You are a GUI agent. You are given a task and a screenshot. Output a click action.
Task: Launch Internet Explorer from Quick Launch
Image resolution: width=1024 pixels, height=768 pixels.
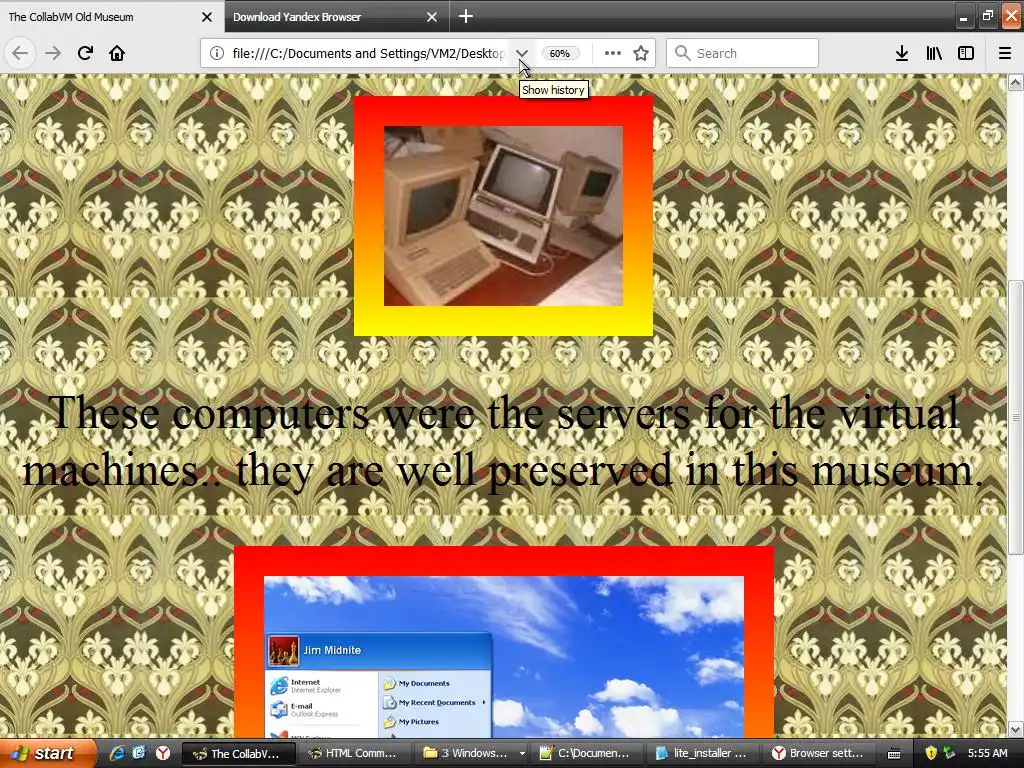pos(117,753)
